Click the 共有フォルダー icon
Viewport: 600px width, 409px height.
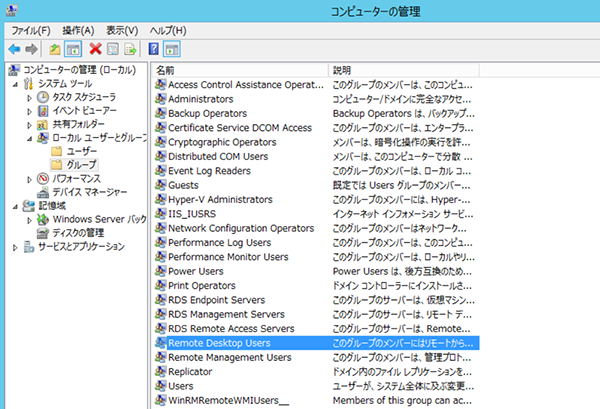point(43,124)
